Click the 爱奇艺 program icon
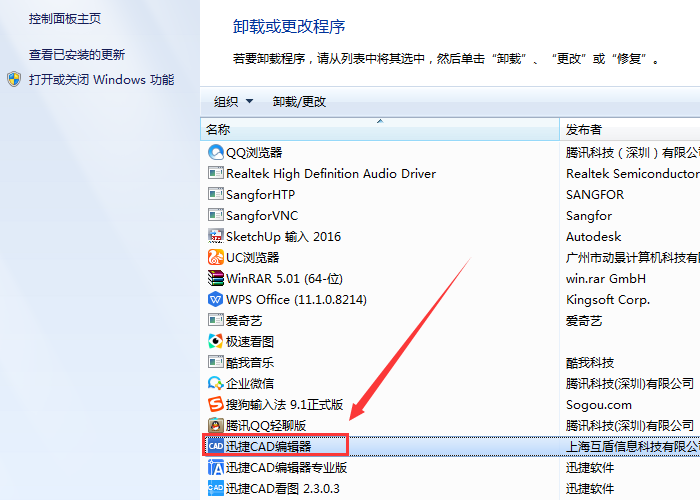Screen dimensions: 700x500 coord(216,320)
